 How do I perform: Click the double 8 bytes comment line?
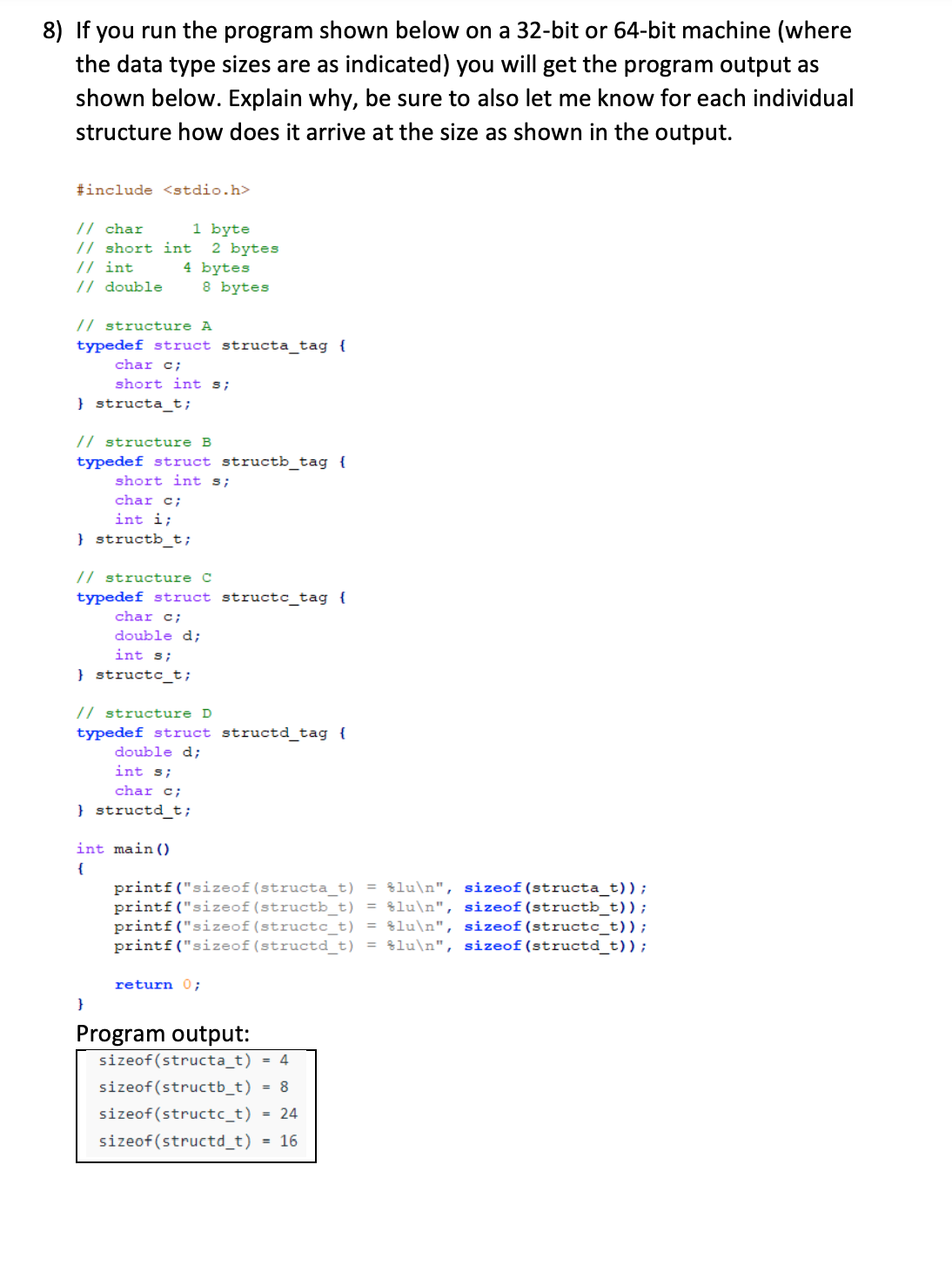[x=172, y=286]
